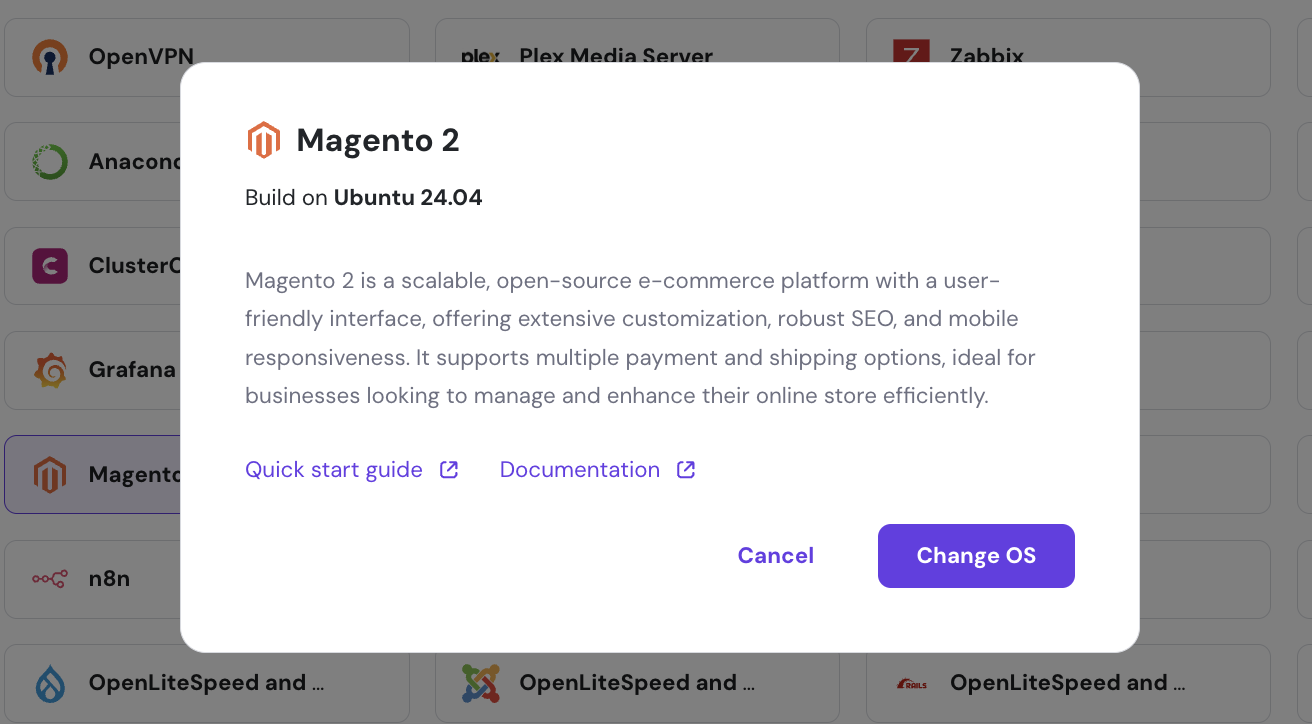Select the Anaconda template icon
Image resolution: width=1312 pixels, height=724 pixels.
tap(50, 161)
